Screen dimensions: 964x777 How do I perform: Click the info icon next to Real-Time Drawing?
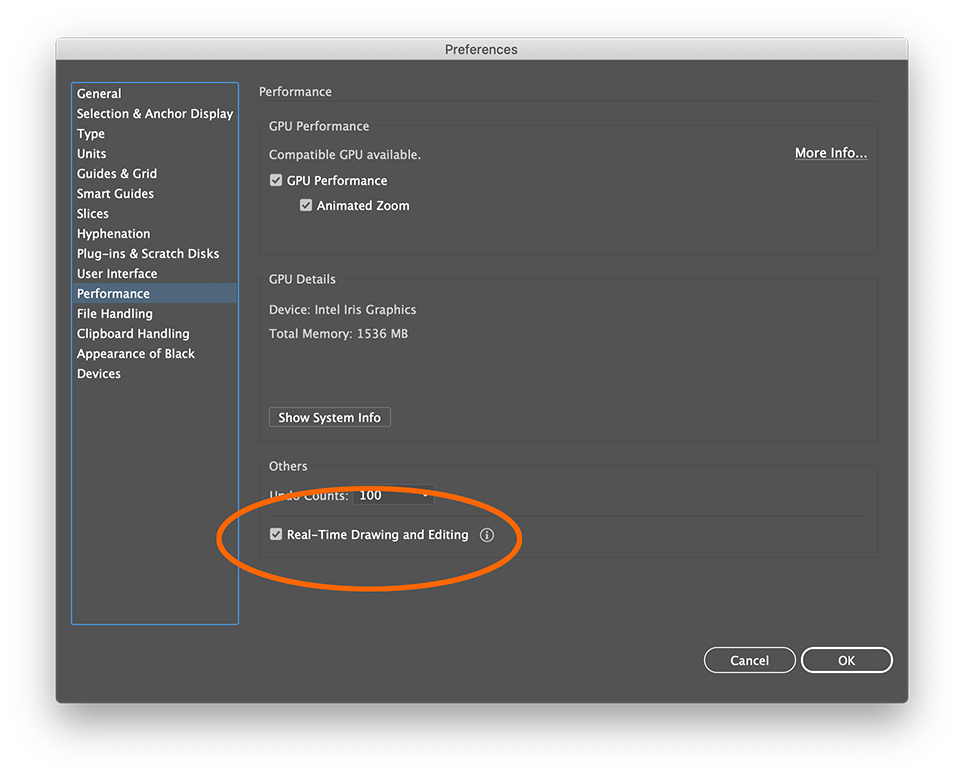tap(487, 535)
